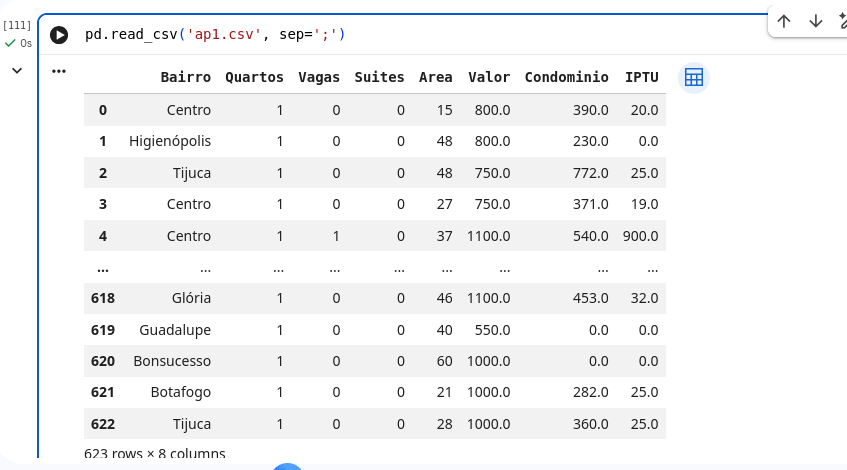Image resolution: width=847 pixels, height=470 pixels.
Task: Click inside the pd.read_csv code line
Action: click(214, 35)
